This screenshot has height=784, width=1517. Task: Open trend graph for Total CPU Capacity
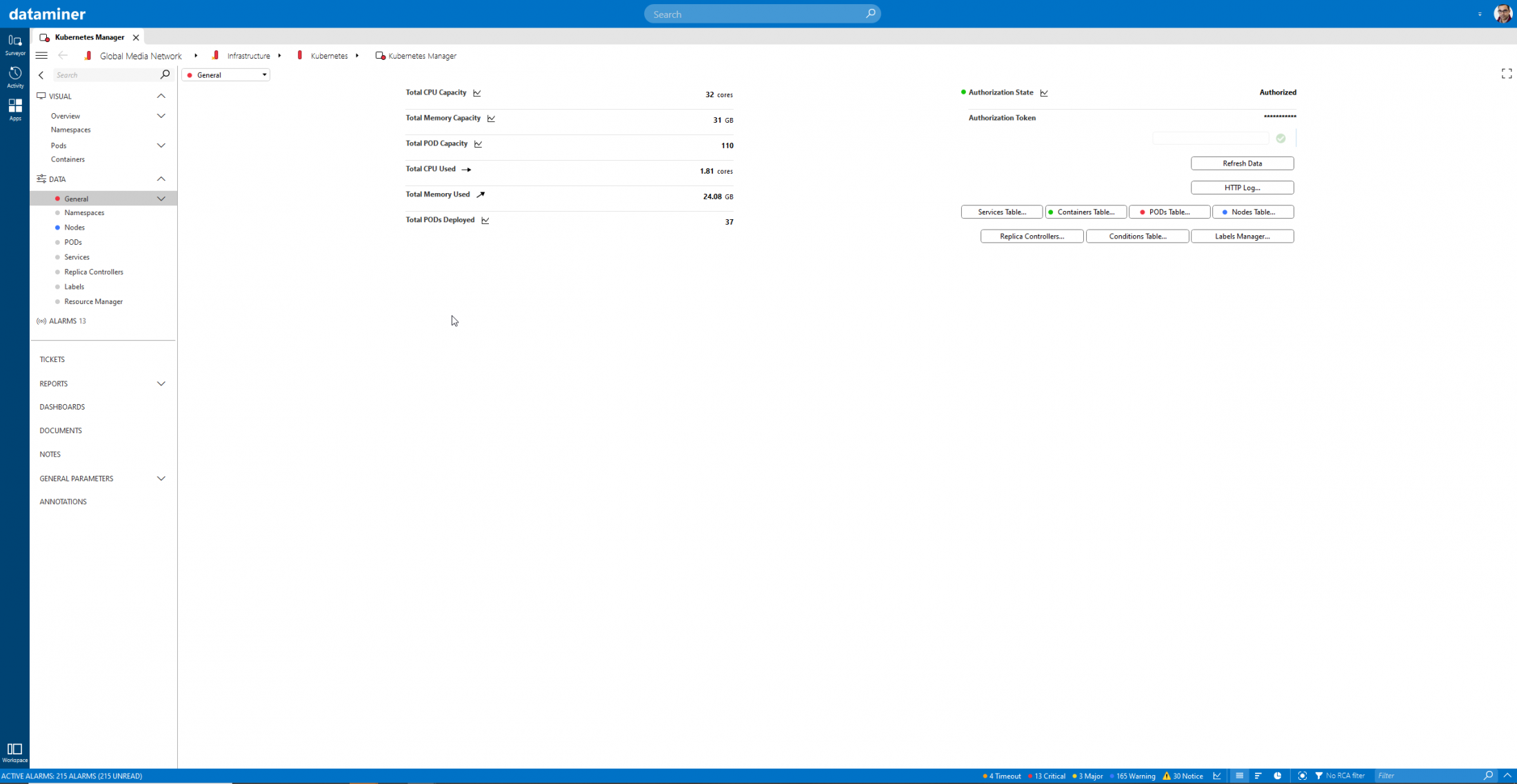point(477,93)
